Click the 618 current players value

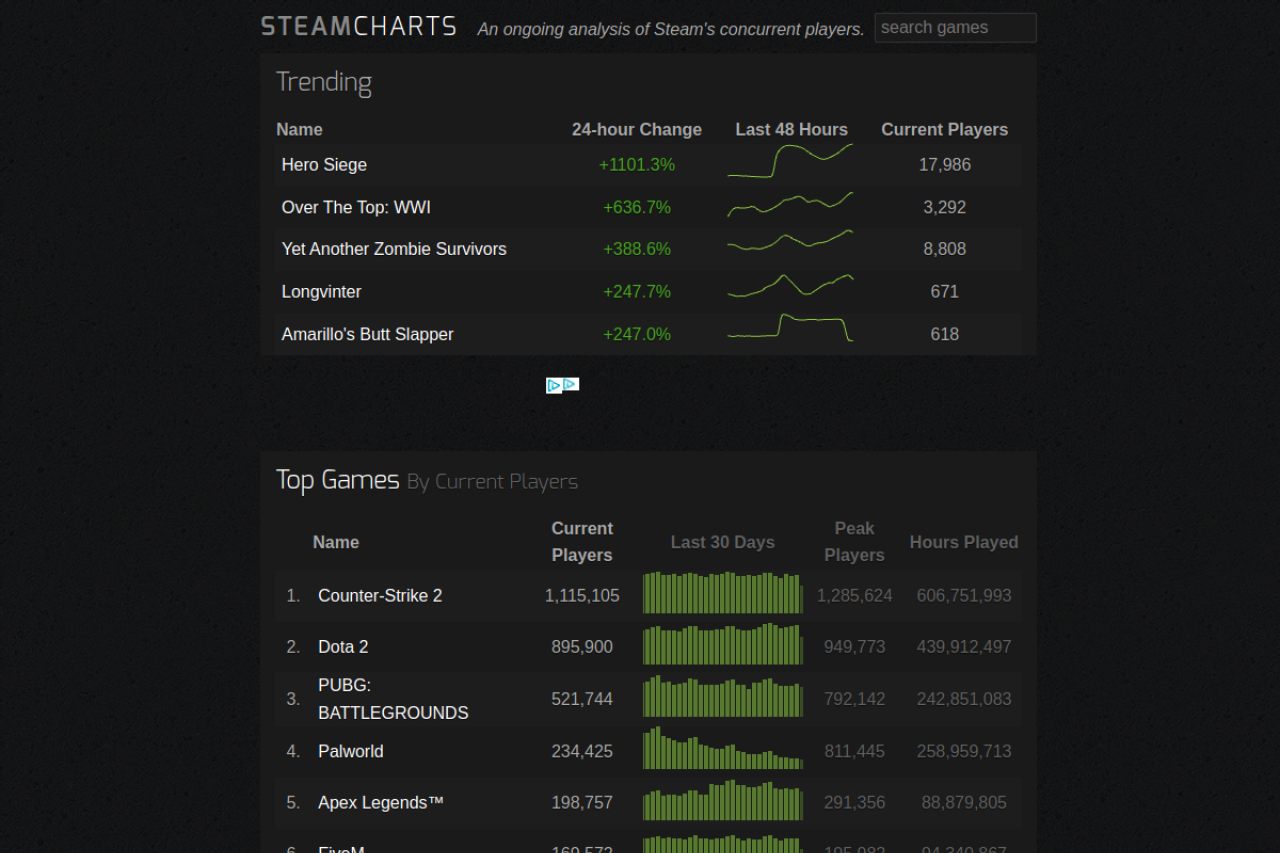(945, 334)
